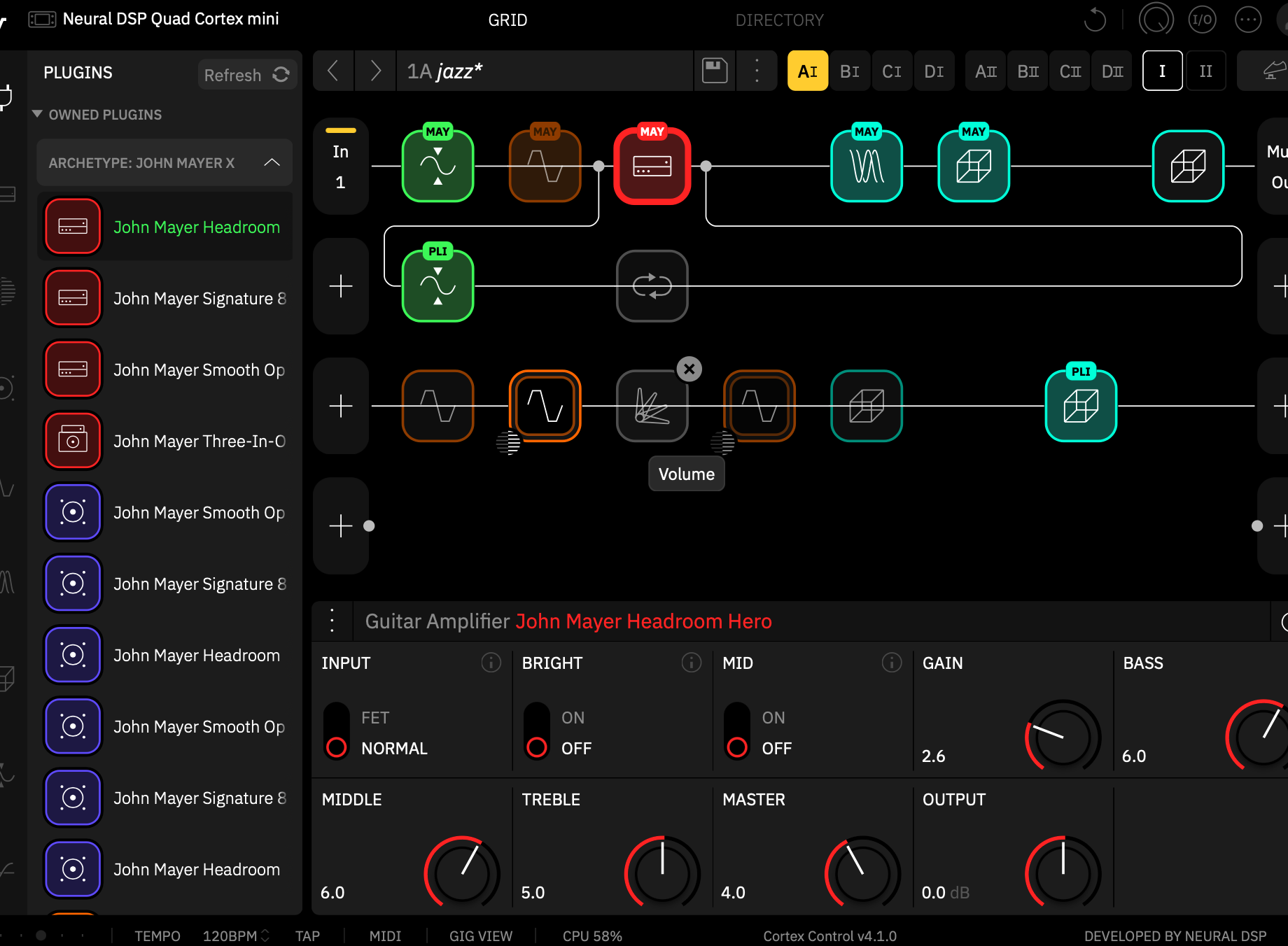1288x946 pixels.
Task: Select the red MAY amplifier block
Action: (652, 166)
